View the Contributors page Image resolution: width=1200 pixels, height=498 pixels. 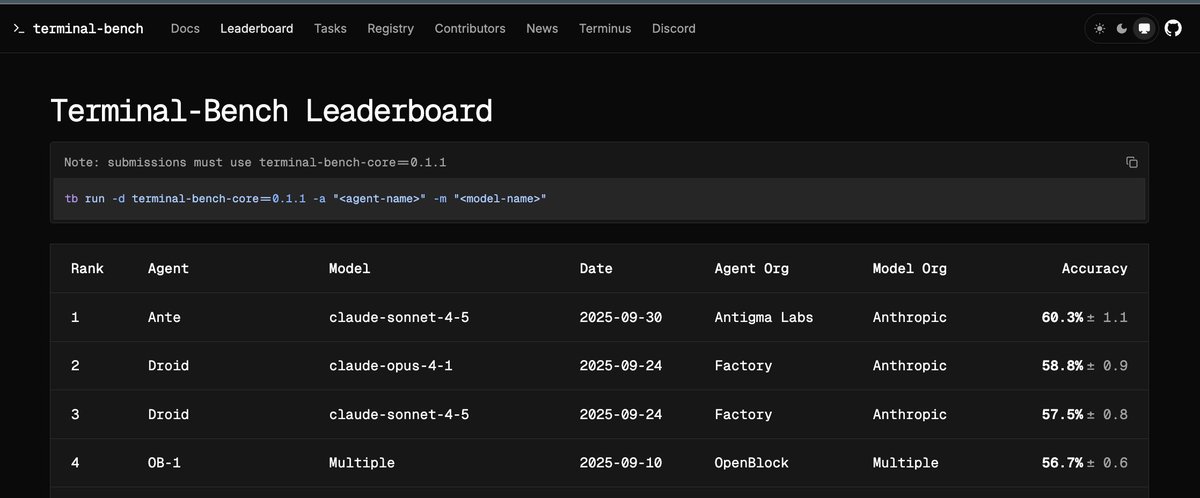(x=470, y=29)
